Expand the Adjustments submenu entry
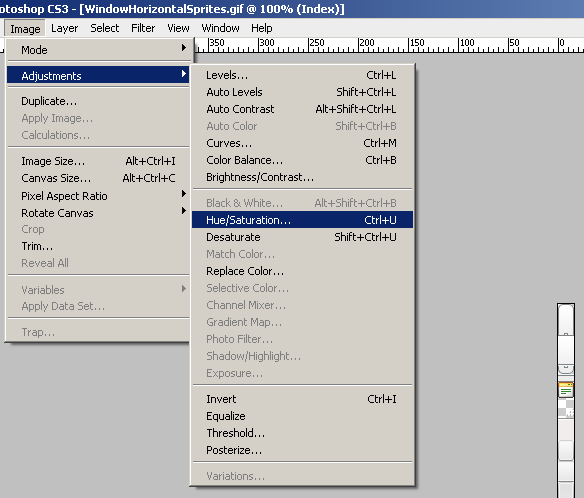Screen dimensions: 584x498 point(98,76)
